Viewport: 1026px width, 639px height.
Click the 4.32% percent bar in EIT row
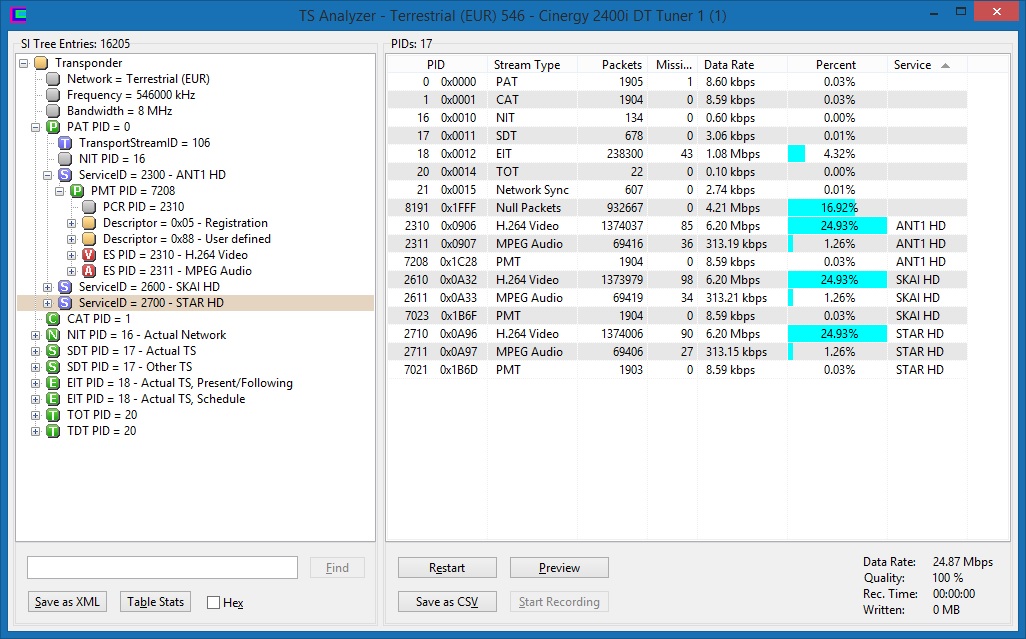pyautogui.click(x=796, y=154)
